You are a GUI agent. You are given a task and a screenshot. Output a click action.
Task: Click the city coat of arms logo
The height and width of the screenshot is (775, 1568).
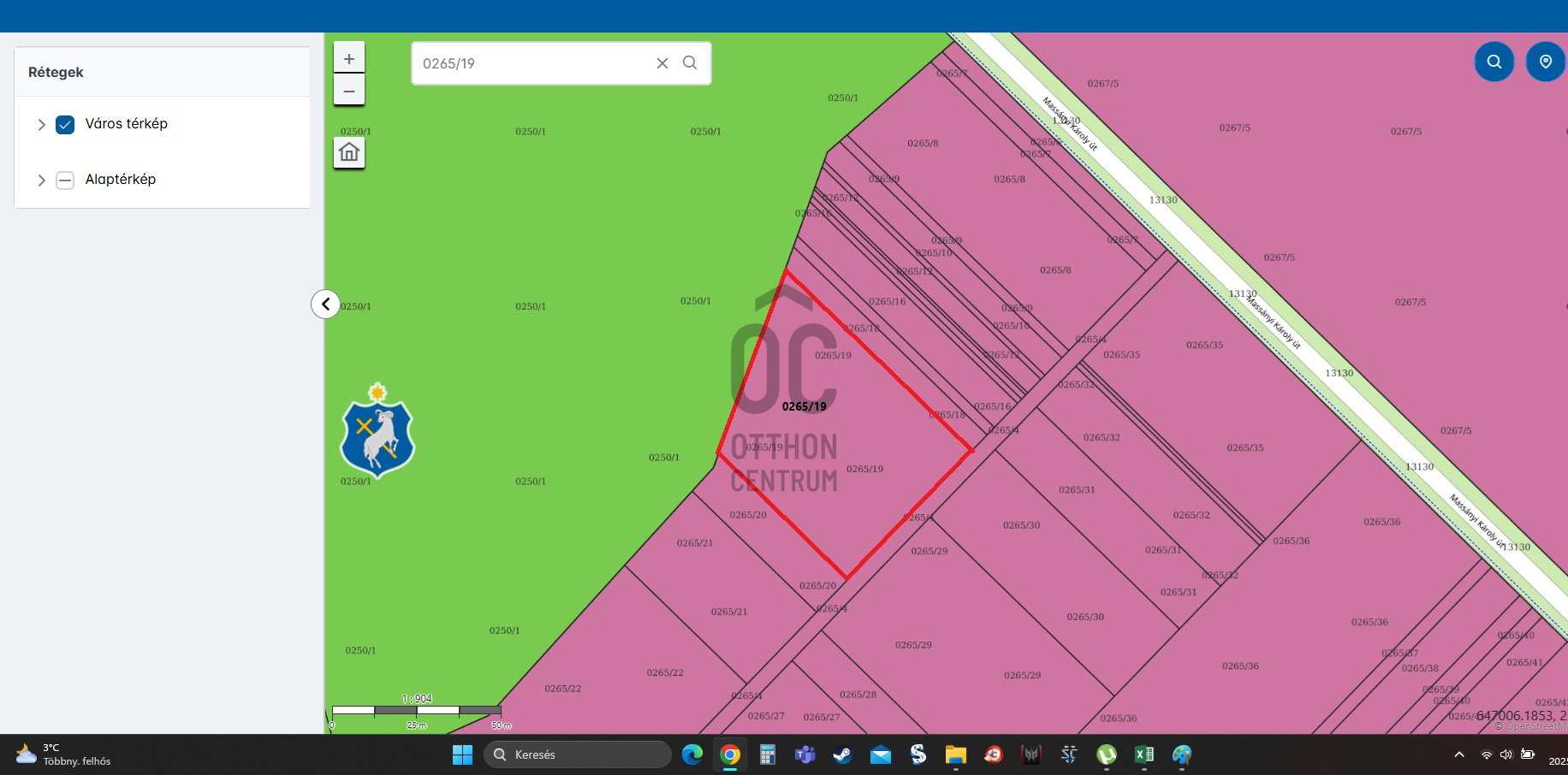(x=377, y=432)
